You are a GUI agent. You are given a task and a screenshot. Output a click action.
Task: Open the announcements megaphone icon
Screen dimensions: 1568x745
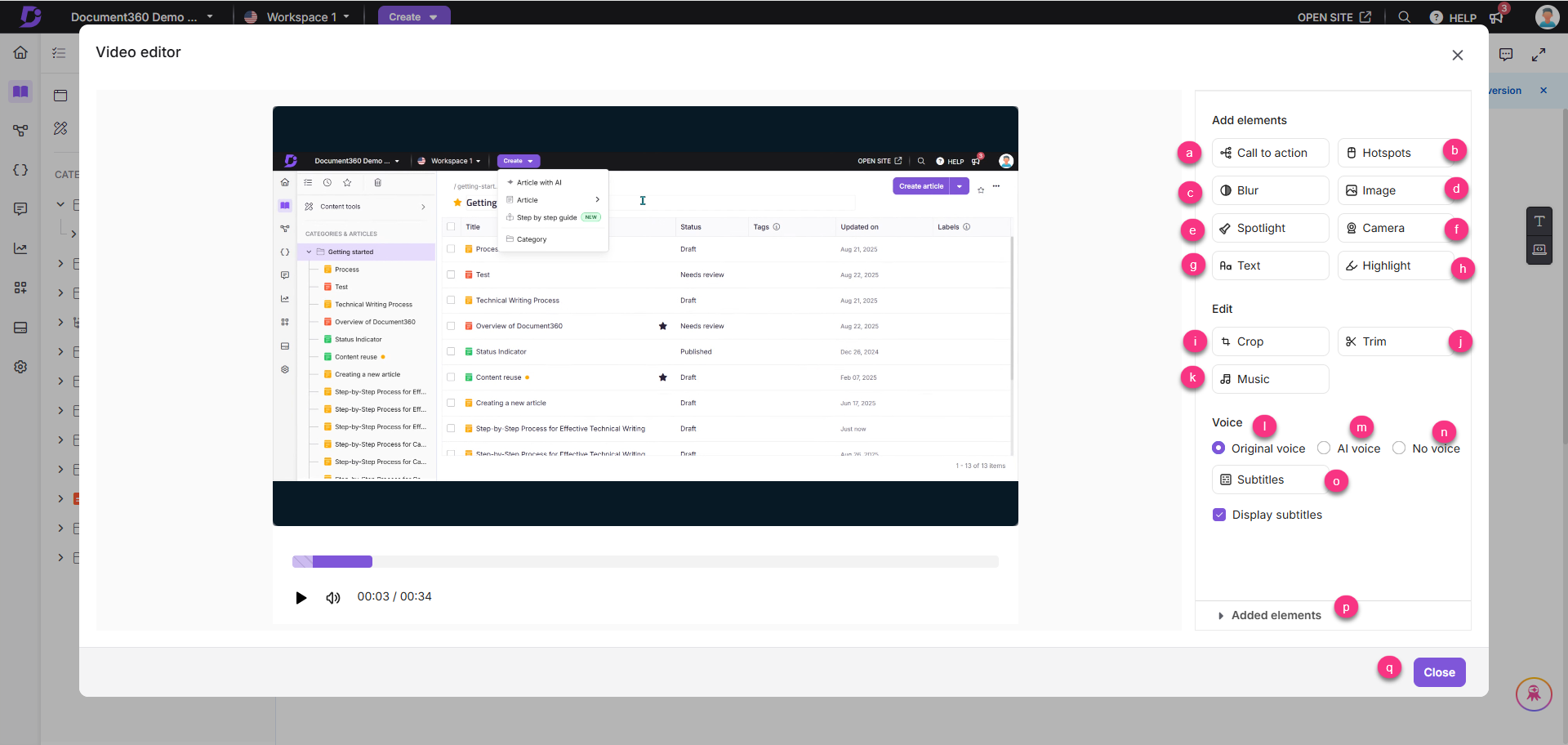pos(1496,17)
